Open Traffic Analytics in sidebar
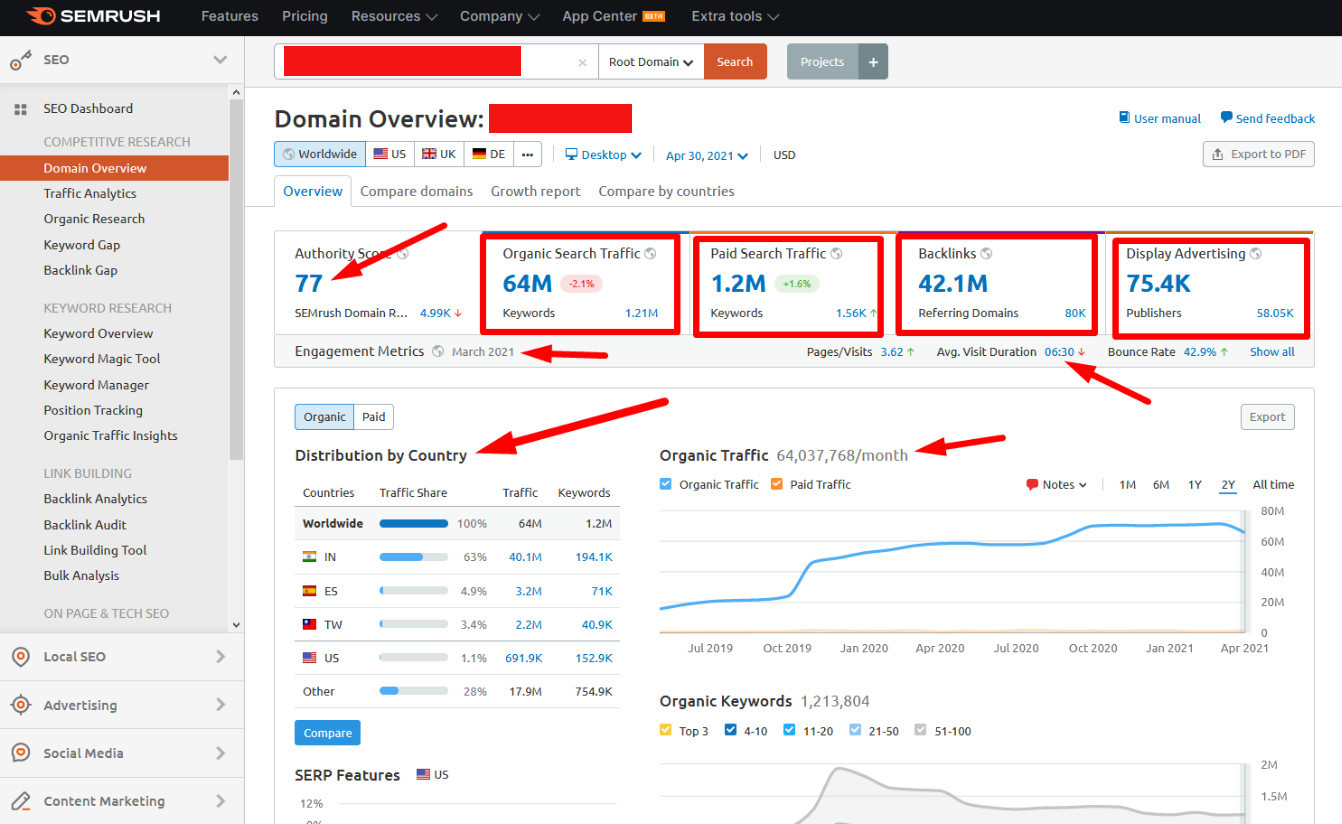Viewport: 1342px width, 824px height. coord(90,194)
